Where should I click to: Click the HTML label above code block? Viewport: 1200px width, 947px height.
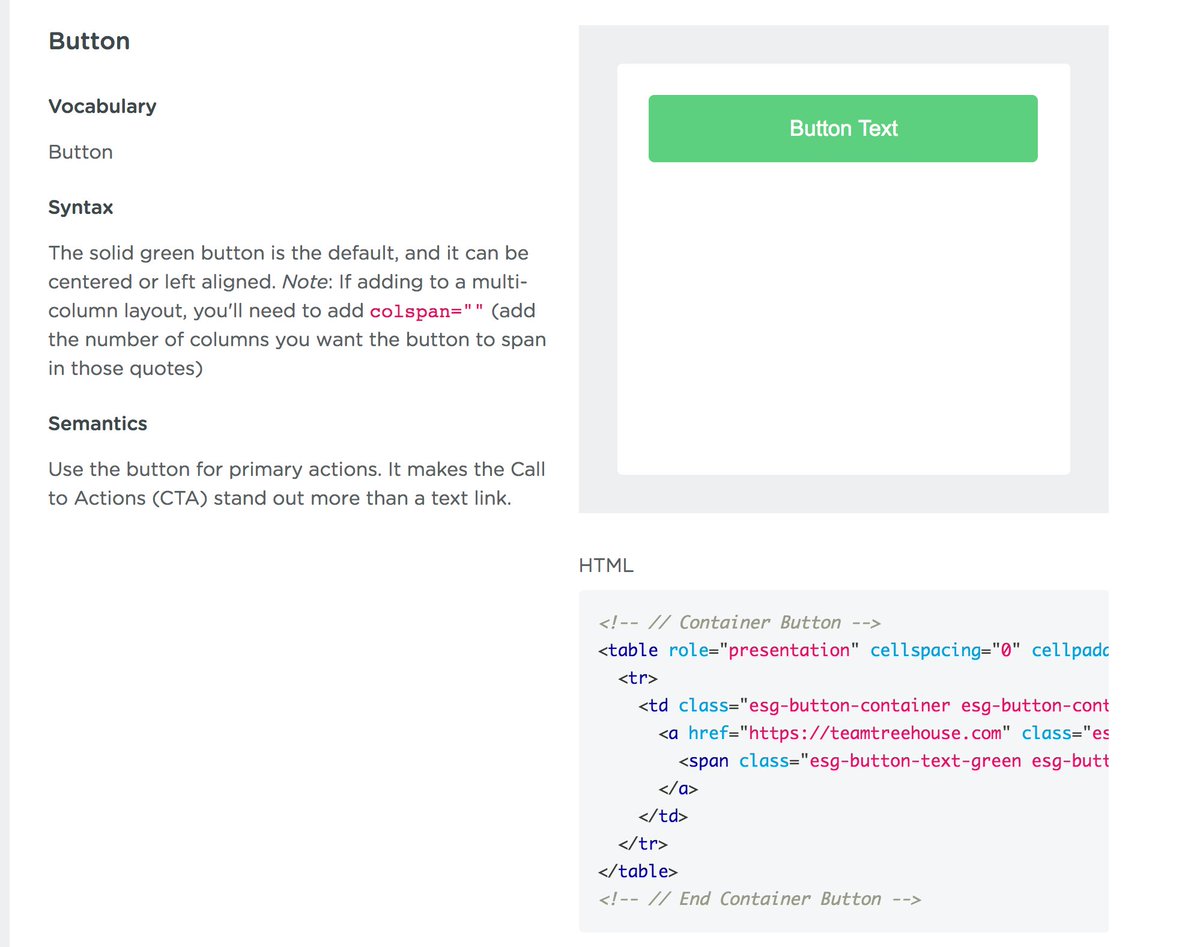pyautogui.click(x=606, y=565)
